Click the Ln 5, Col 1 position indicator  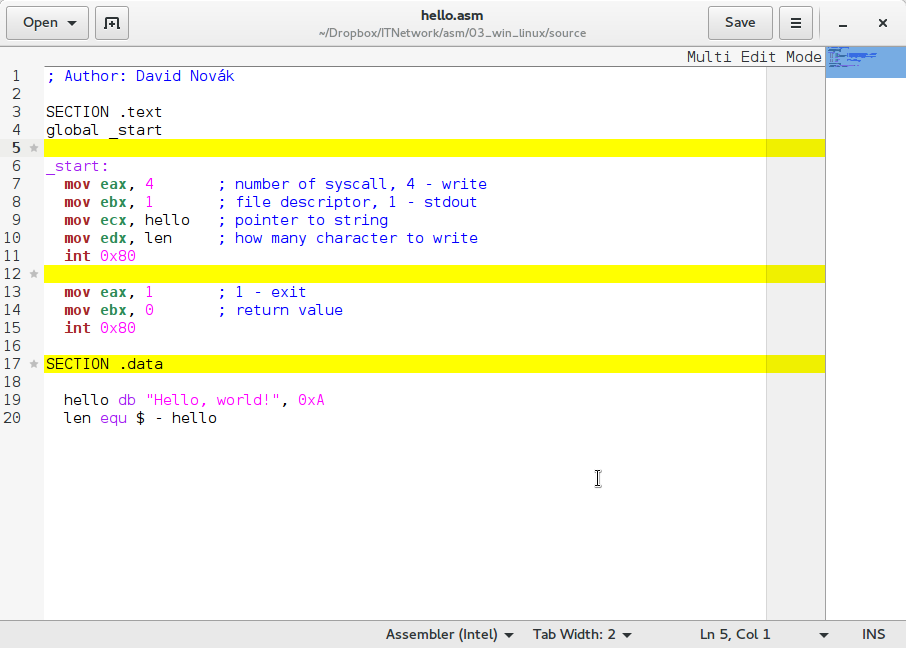735,634
